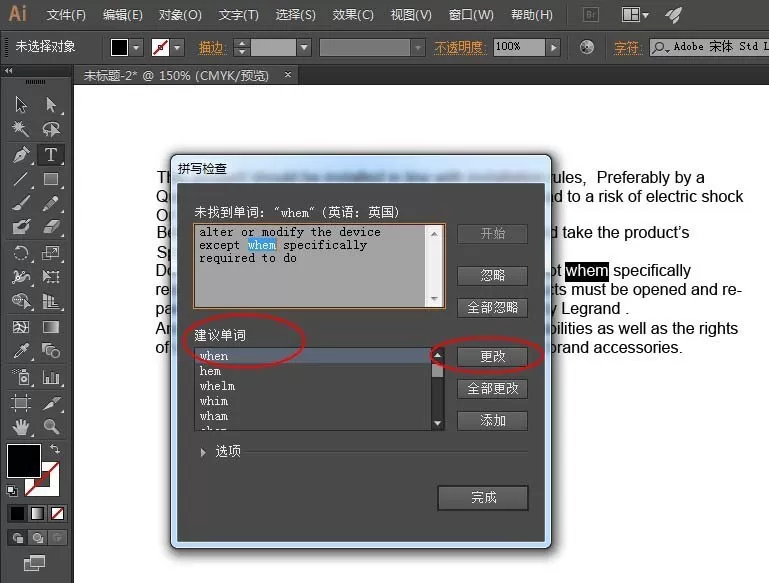Viewport: 769px width, 583px height.
Task: Choose the Magic Wand tool
Action: click(21, 129)
